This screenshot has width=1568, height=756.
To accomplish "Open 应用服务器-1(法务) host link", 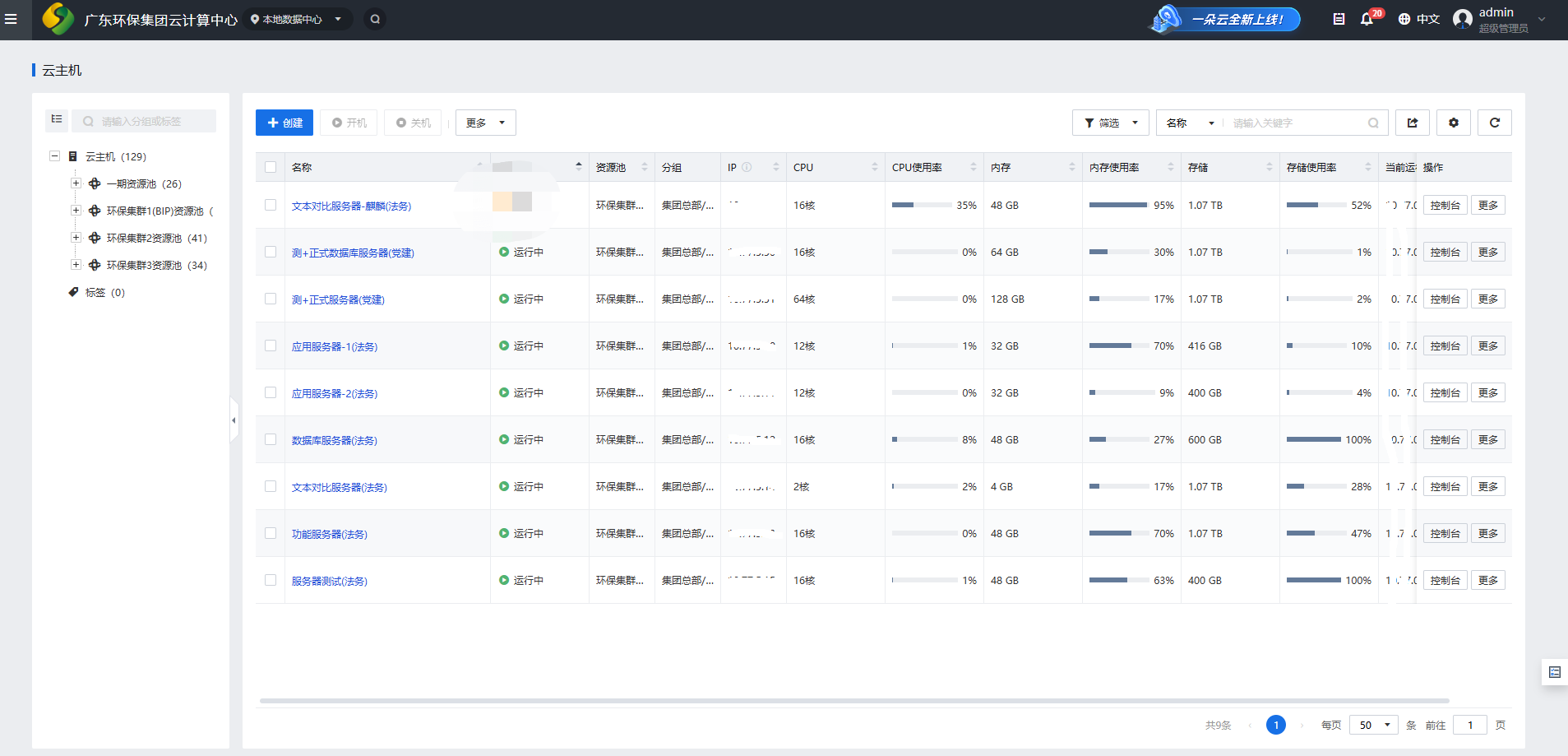I will click(x=335, y=347).
